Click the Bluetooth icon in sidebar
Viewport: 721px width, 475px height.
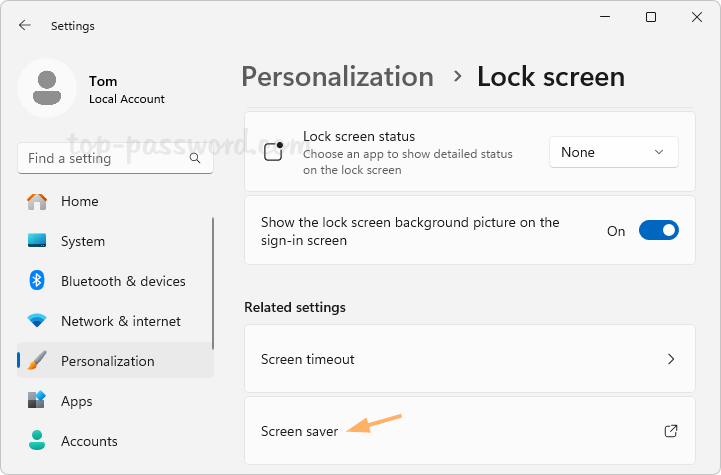pos(37,281)
